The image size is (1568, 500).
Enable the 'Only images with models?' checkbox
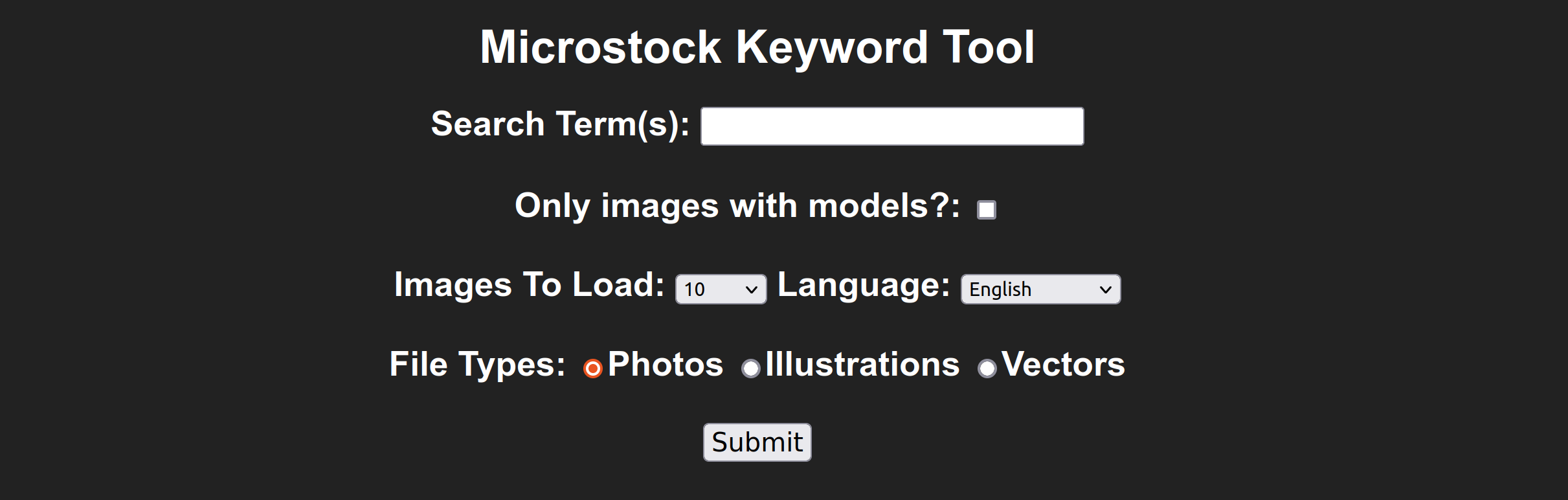coord(985,209)
